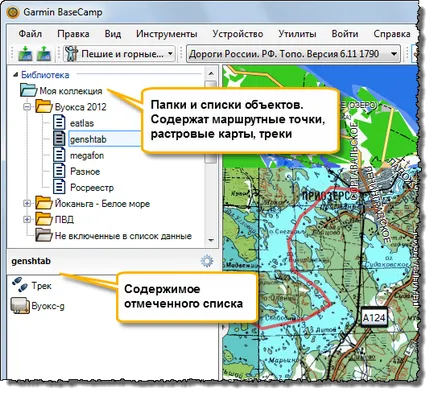
Task: Click the A124 road sign on map
Action: [374, 318]
